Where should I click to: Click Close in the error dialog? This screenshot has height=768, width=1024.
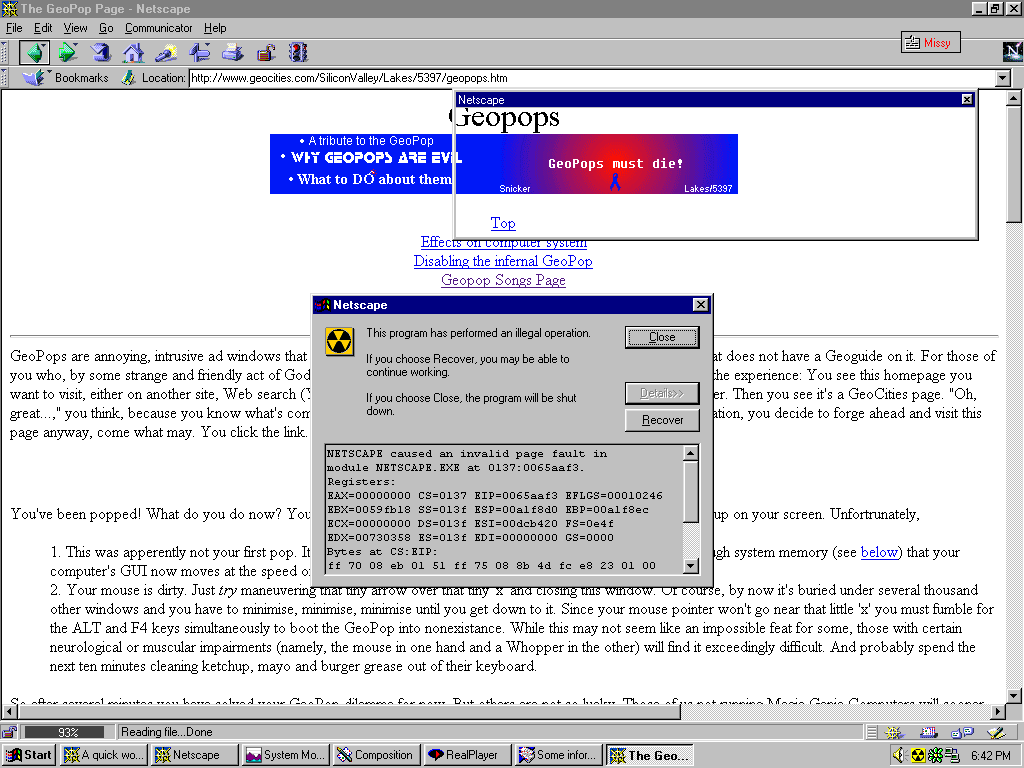pyautogui.click(x=662, y=337)
